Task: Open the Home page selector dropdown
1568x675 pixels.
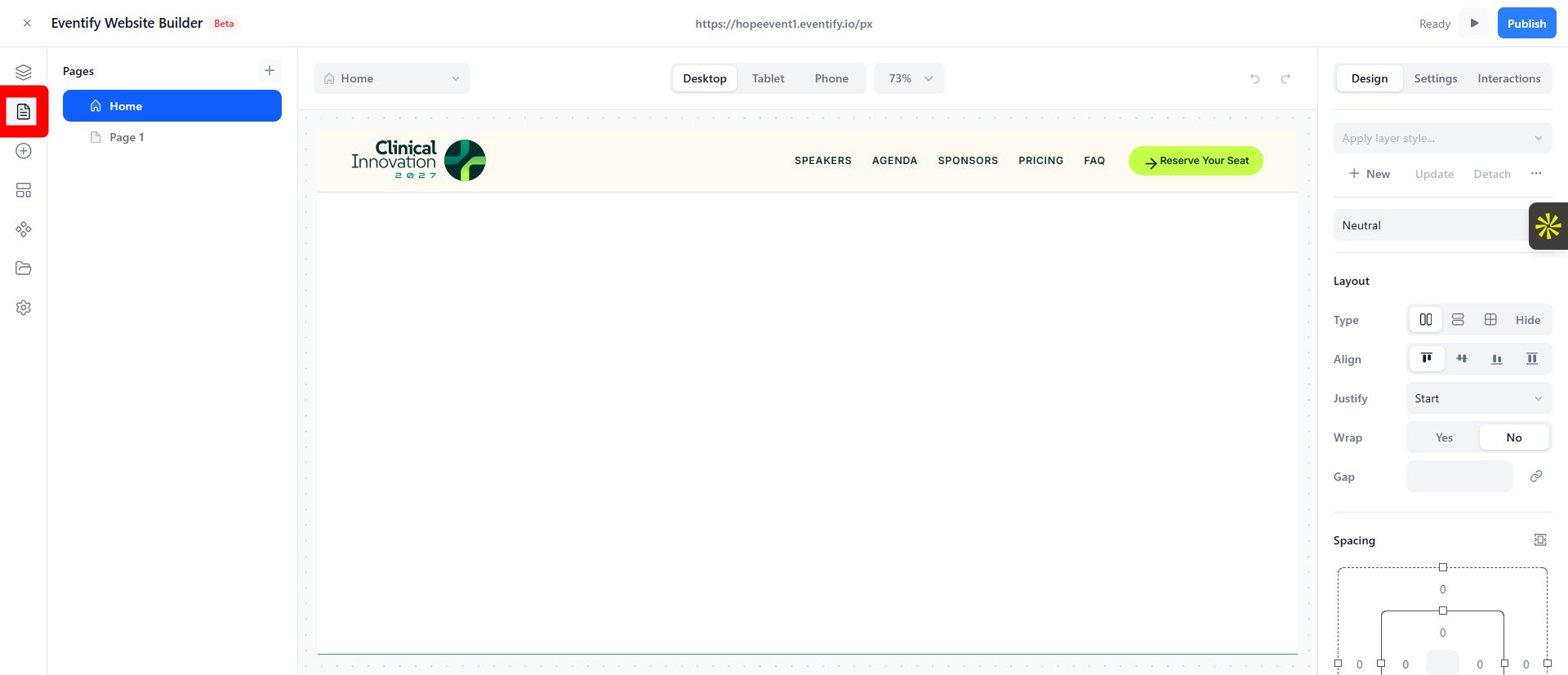Action: click(x=392, y=78)
